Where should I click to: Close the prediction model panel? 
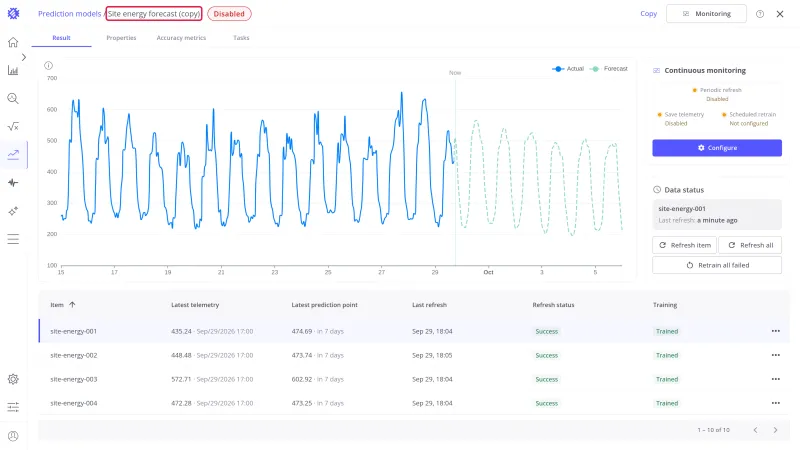tap(780, 14)
